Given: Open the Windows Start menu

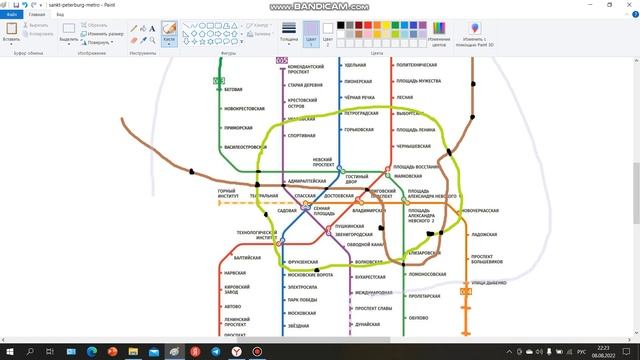Looking at the screenshot, I should [x=10, y=351].
